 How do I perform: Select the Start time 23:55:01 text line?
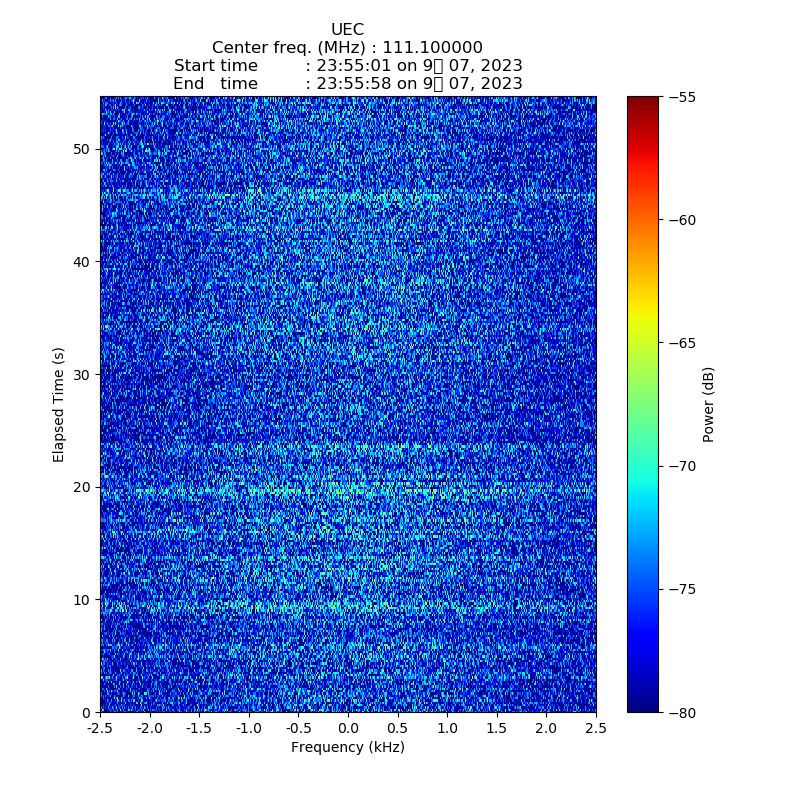coord(347,66)
